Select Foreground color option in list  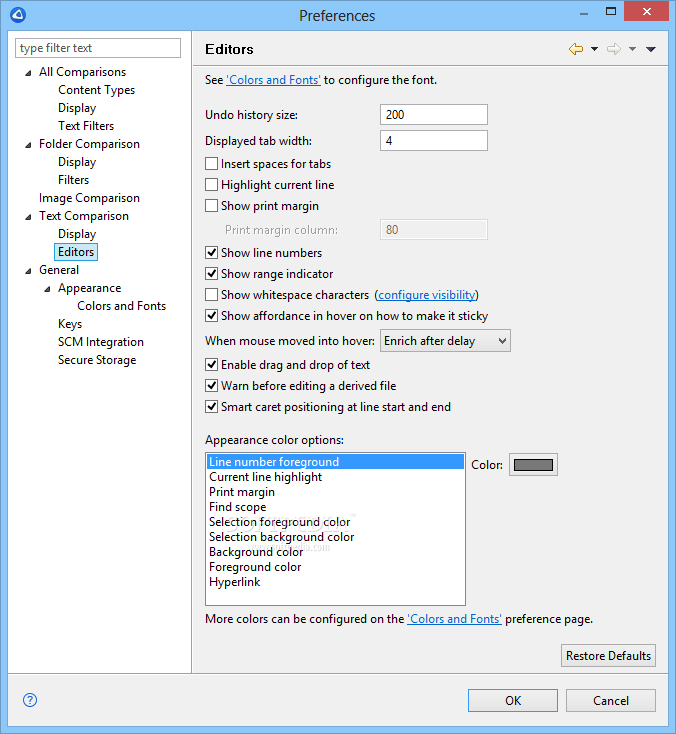tap(335, 567)
